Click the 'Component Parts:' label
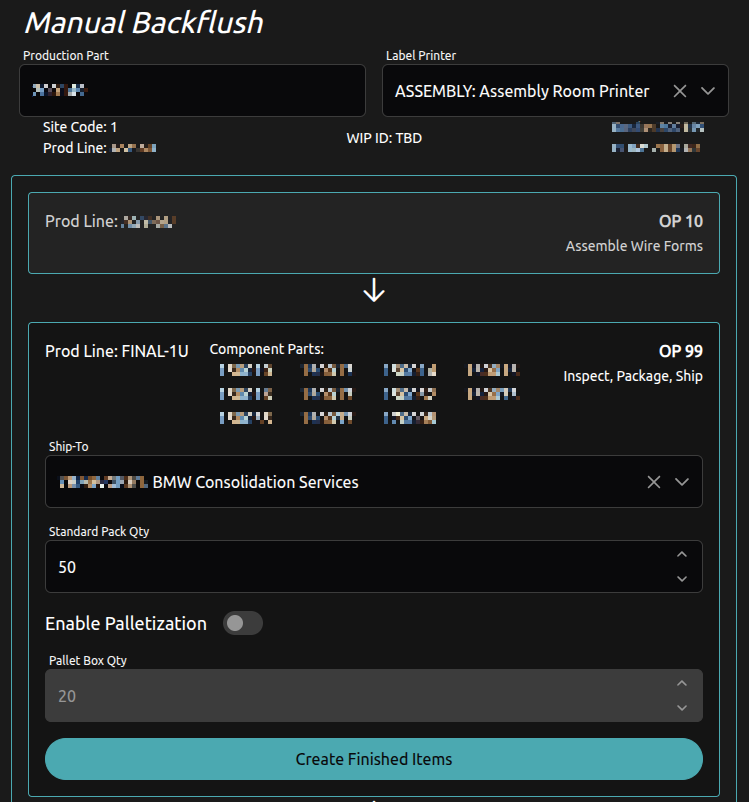This screenshot has width=749, height=802. tap(267, 349)
